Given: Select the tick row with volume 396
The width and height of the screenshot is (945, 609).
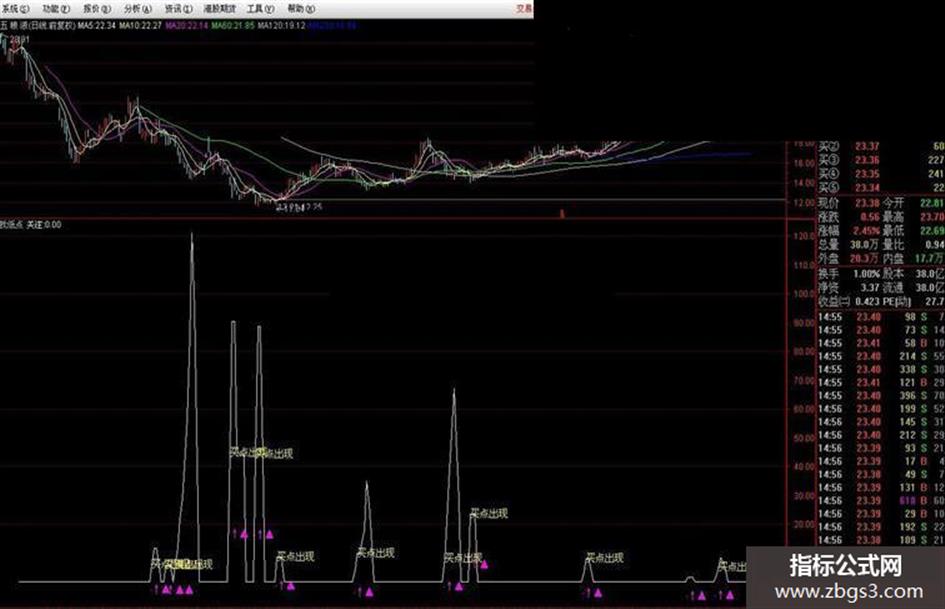Looking at the screenshot, I should pyautogui.click(x=881, y=396).
